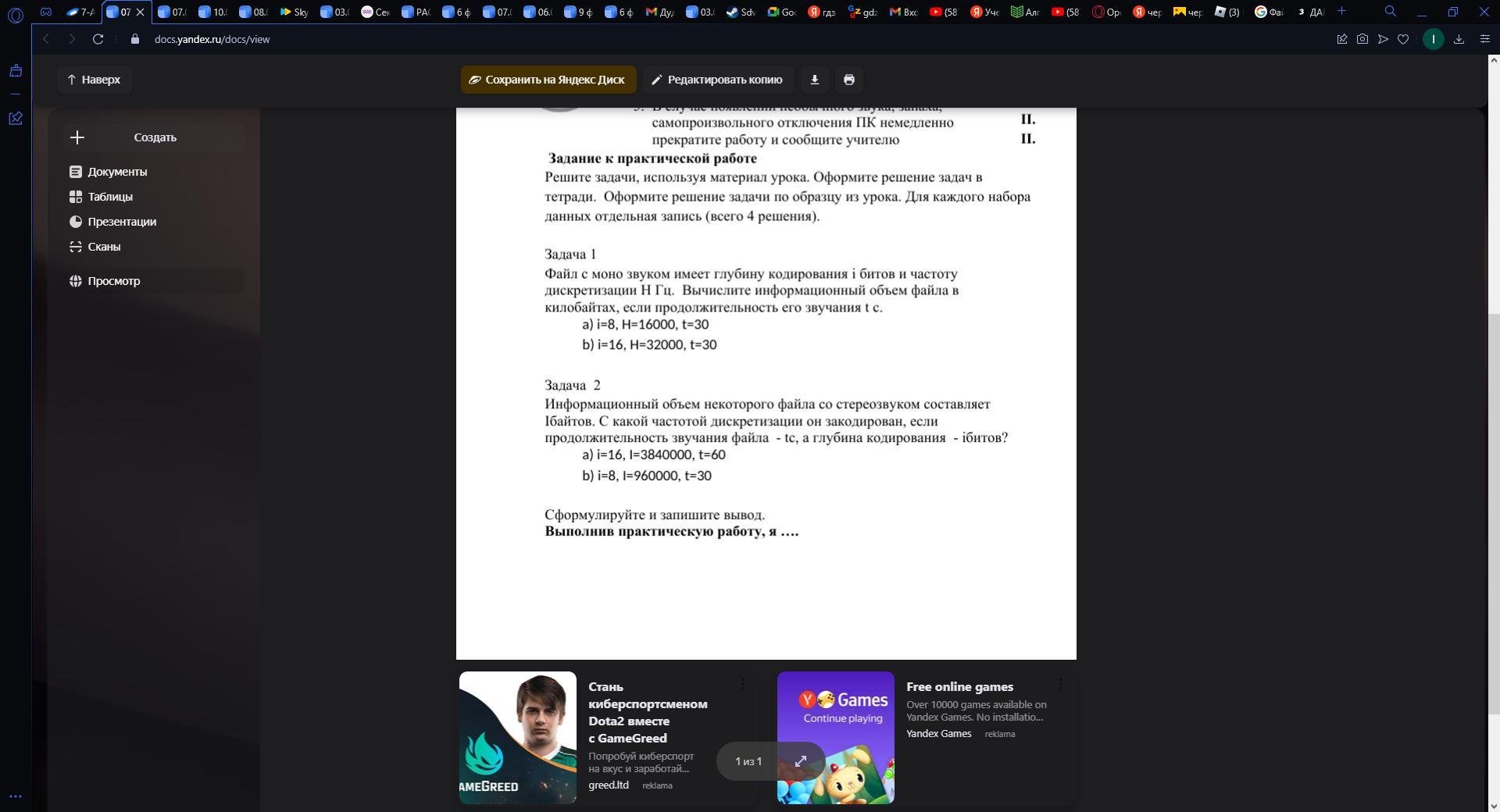Expand document to fullscreen view

(x=801, y=761)
